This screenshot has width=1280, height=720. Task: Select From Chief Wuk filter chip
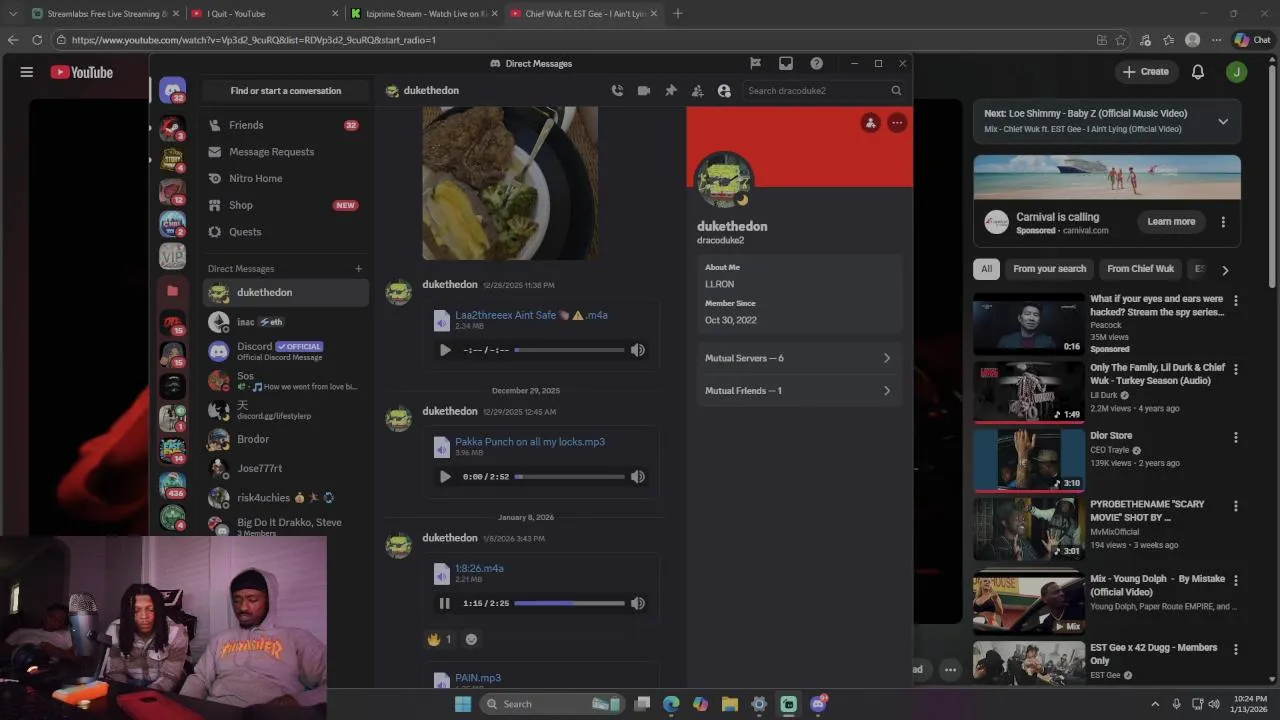pos(1140,269)
